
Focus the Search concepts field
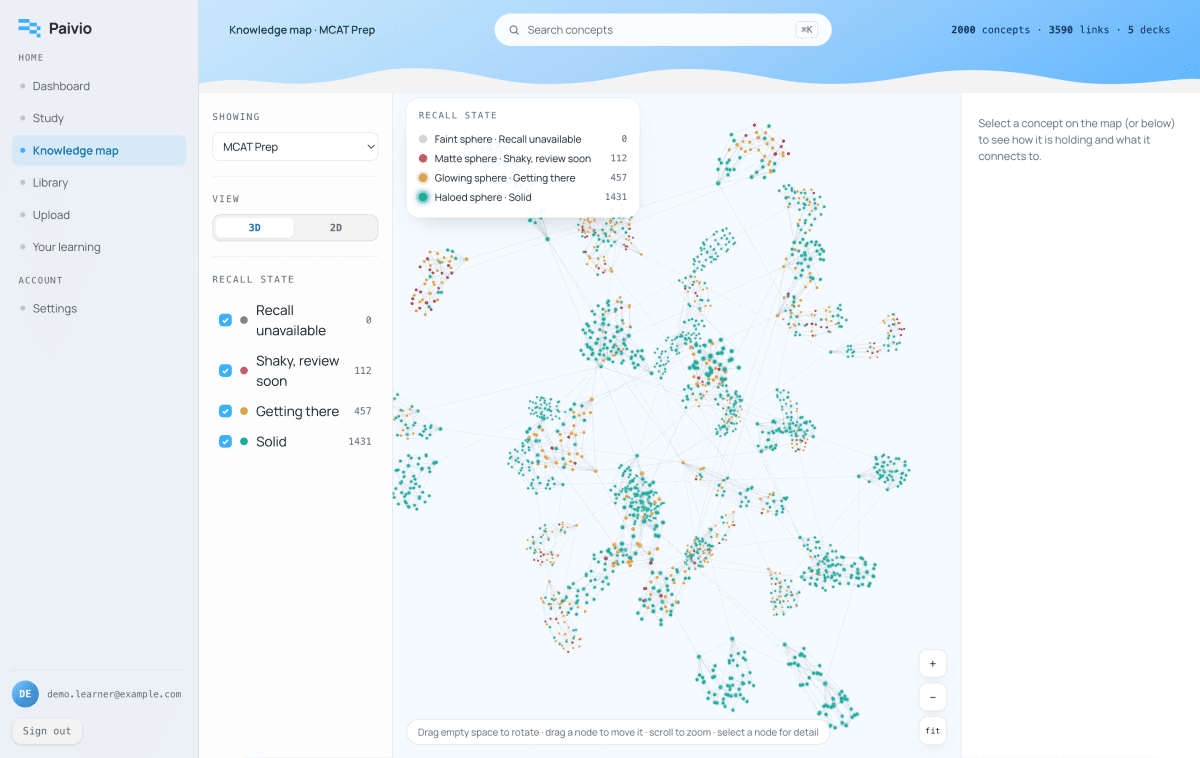point(663,30)
